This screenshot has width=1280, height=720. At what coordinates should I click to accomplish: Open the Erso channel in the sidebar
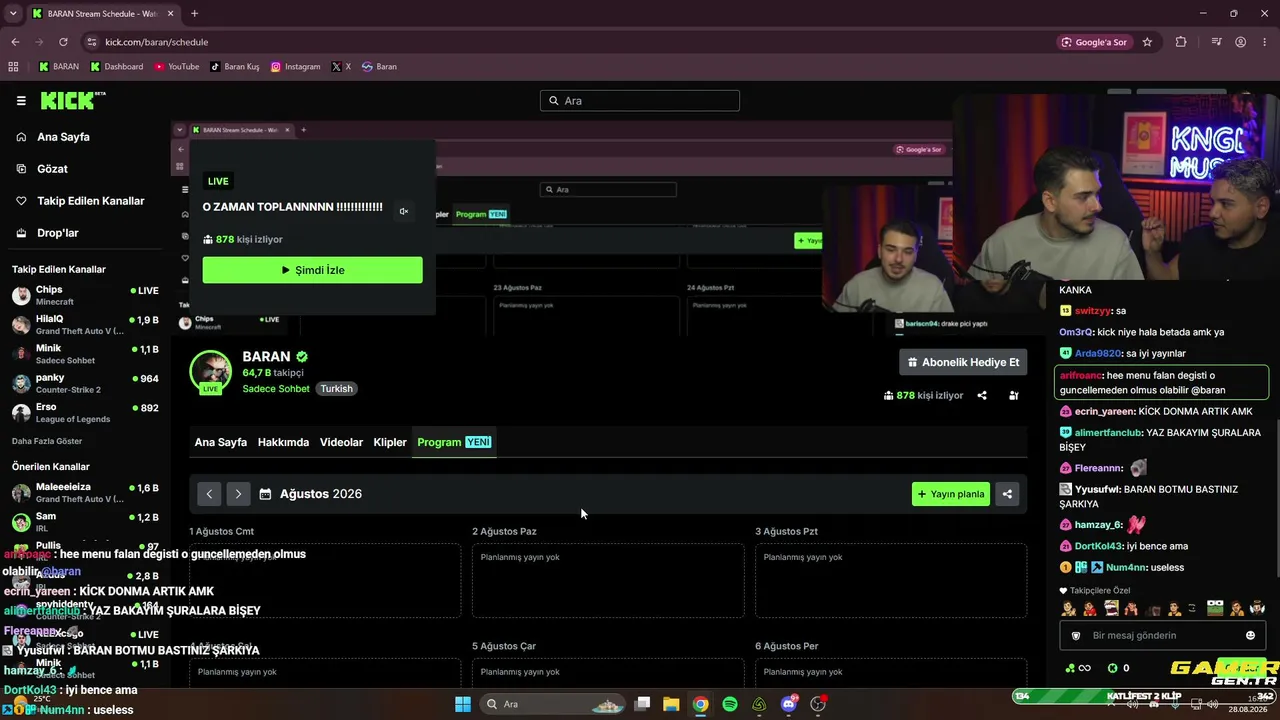pyautogui.click(x=85, y=413)
